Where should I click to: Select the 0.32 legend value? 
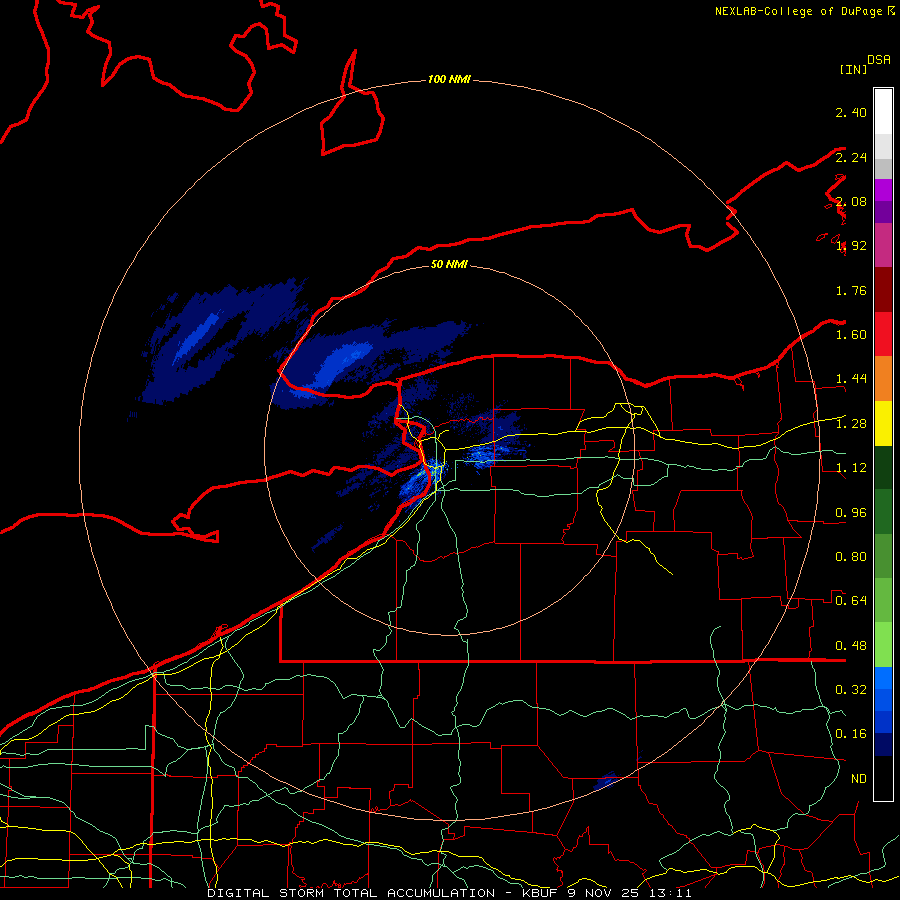(851, 690)
